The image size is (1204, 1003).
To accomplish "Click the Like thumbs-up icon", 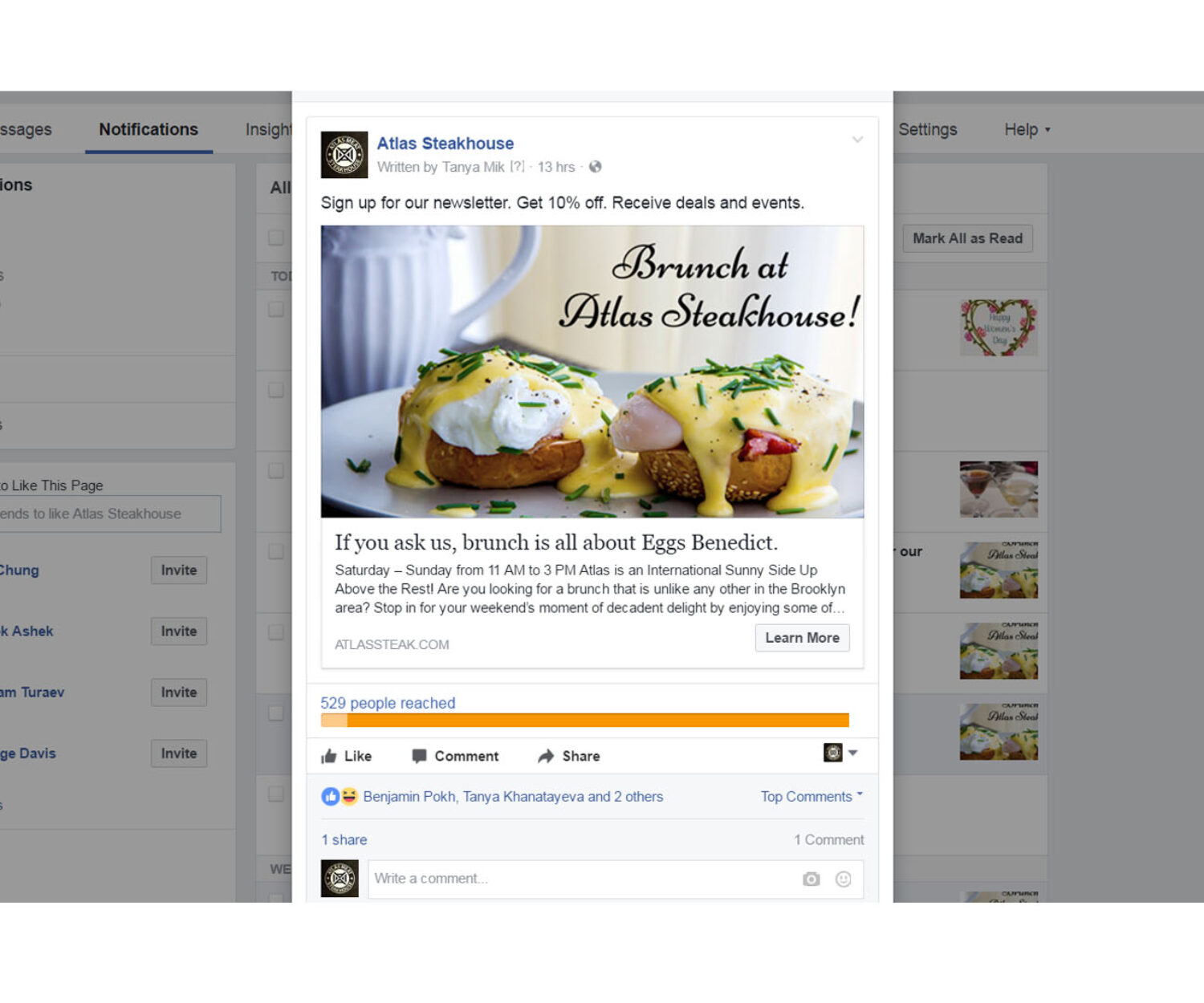I will click(x=329, y=756).
